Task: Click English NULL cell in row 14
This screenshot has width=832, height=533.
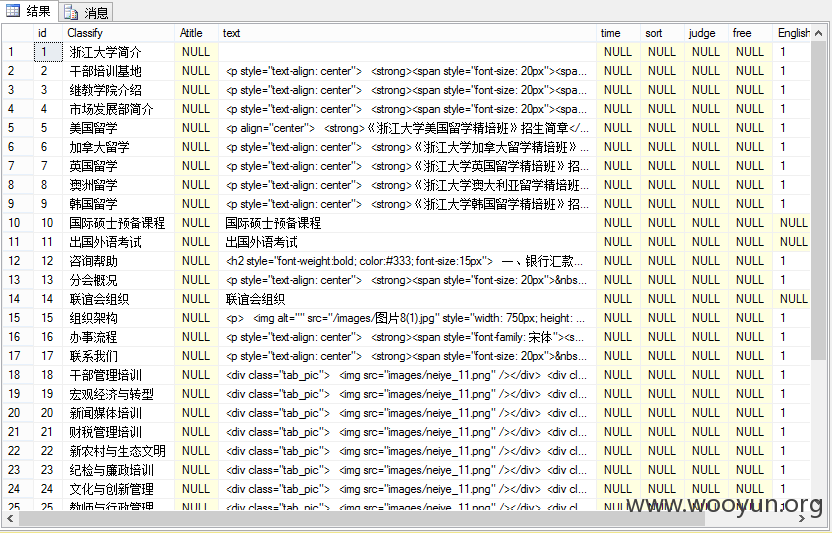Action: (x=792, y=299)
